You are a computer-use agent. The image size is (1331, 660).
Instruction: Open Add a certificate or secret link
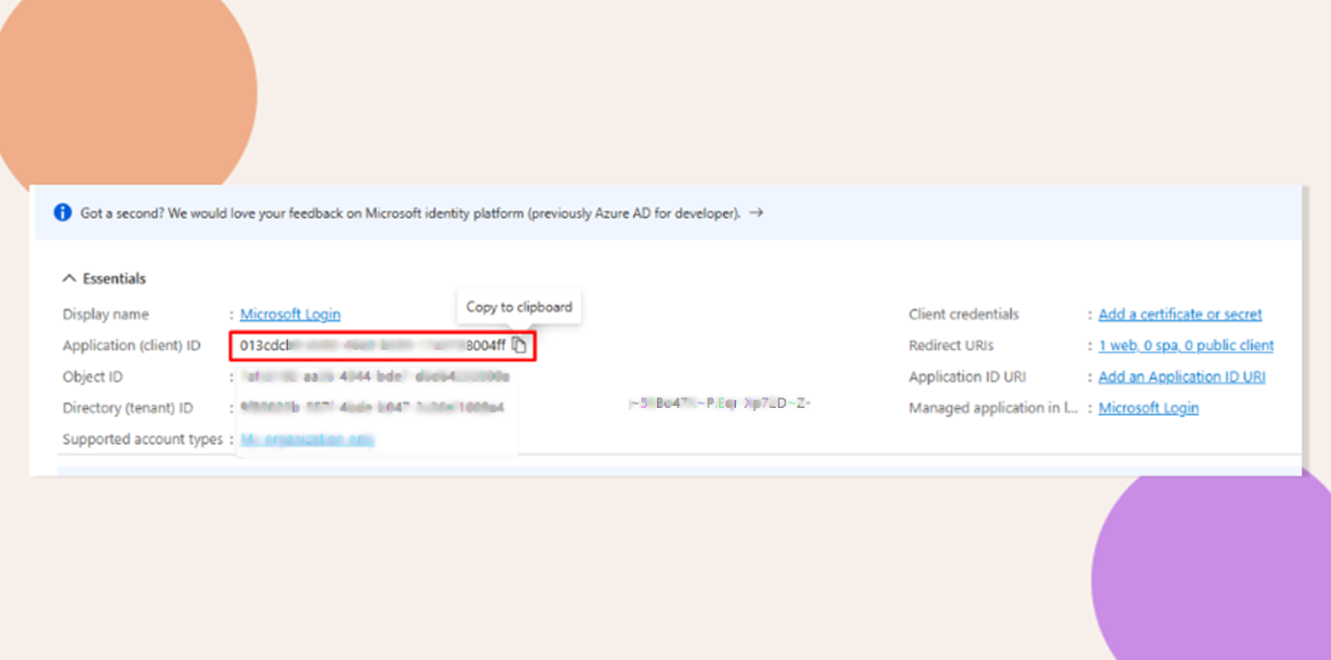[x=1180, y=314]
